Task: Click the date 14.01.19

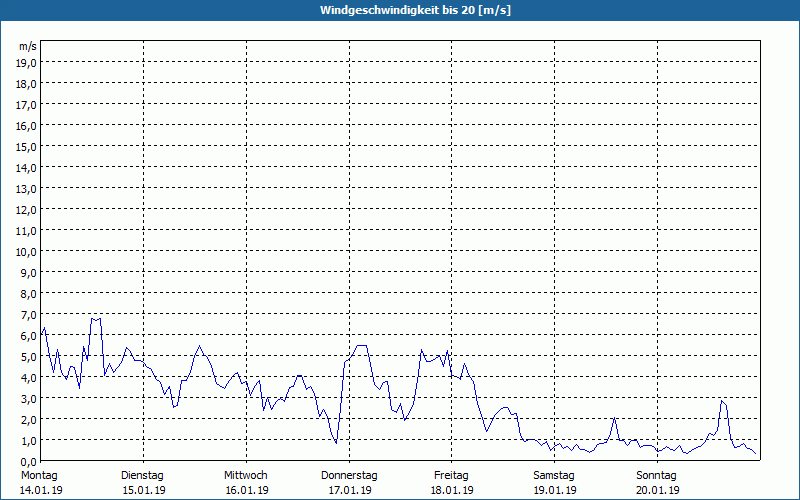Action: tap(41, 490)
